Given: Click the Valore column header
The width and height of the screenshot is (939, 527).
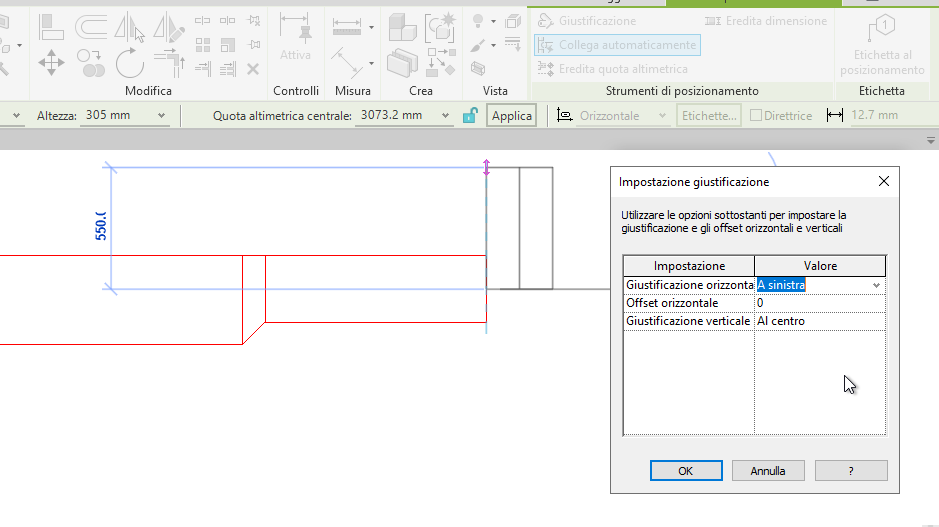Looking at the screenshot, I should click(820, 266).
